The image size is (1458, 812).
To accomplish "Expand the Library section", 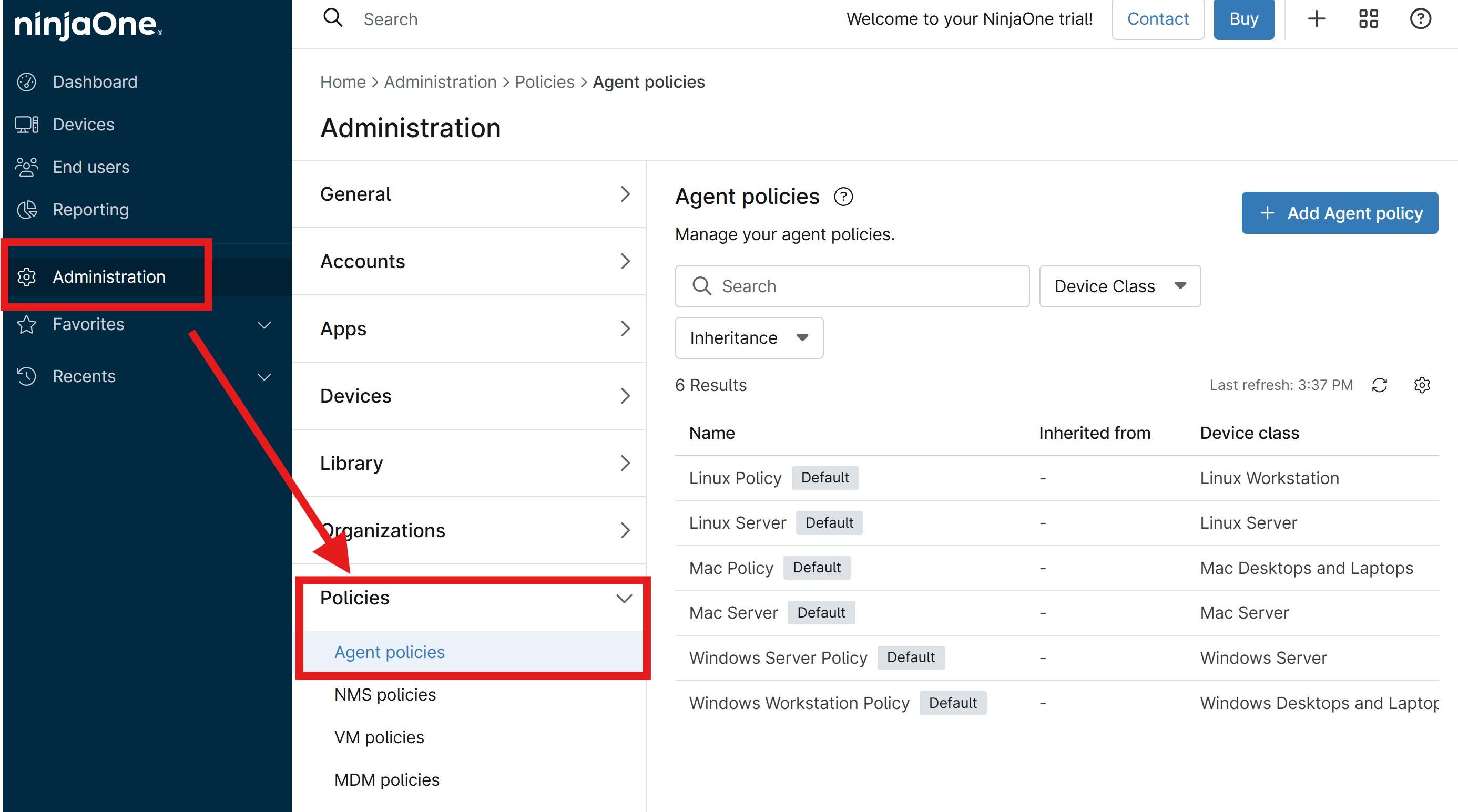I will (469, 464).
